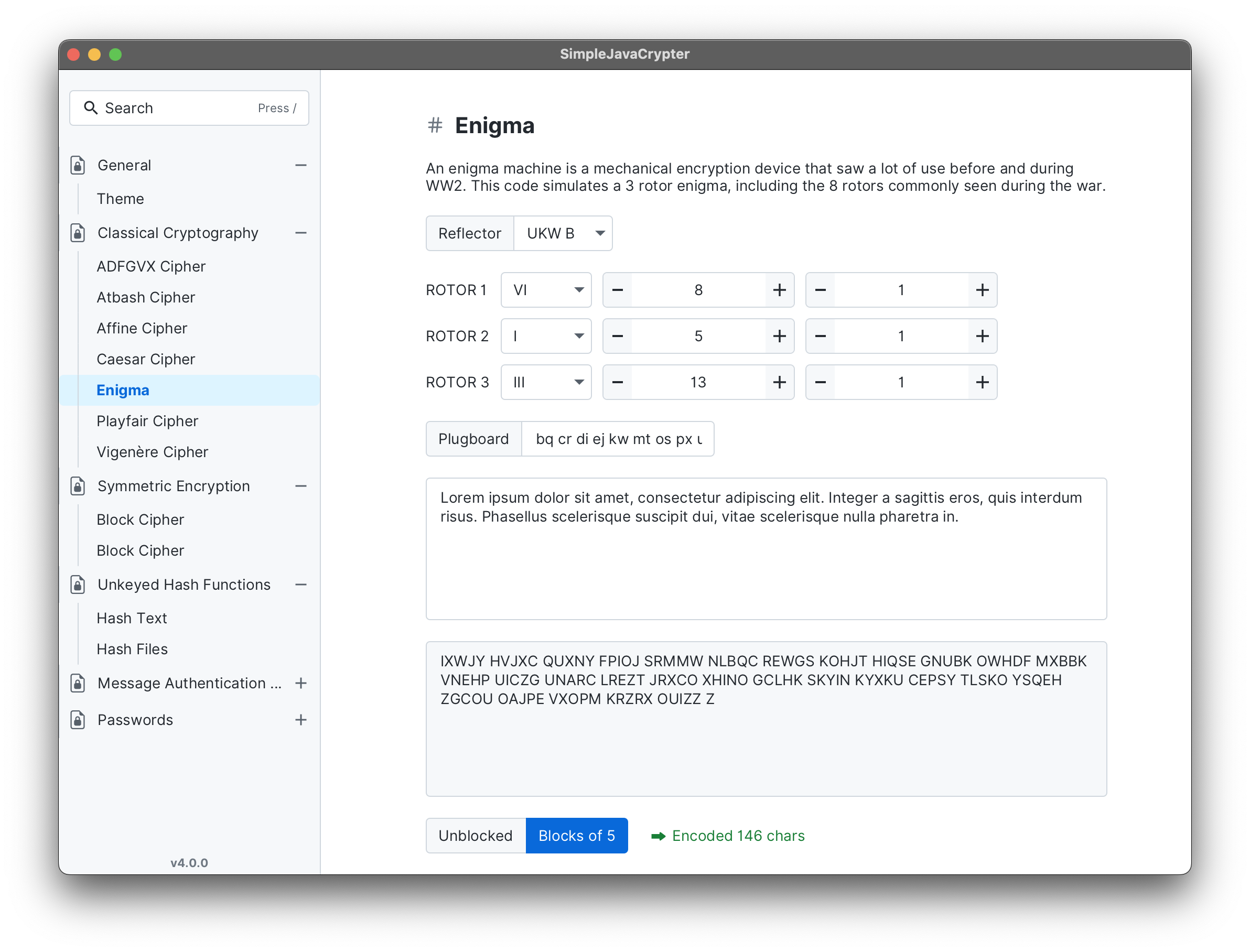Click the search magnifier icon
The height and width of the screenshot is (952, 1250).
click(x=91, y=107)
